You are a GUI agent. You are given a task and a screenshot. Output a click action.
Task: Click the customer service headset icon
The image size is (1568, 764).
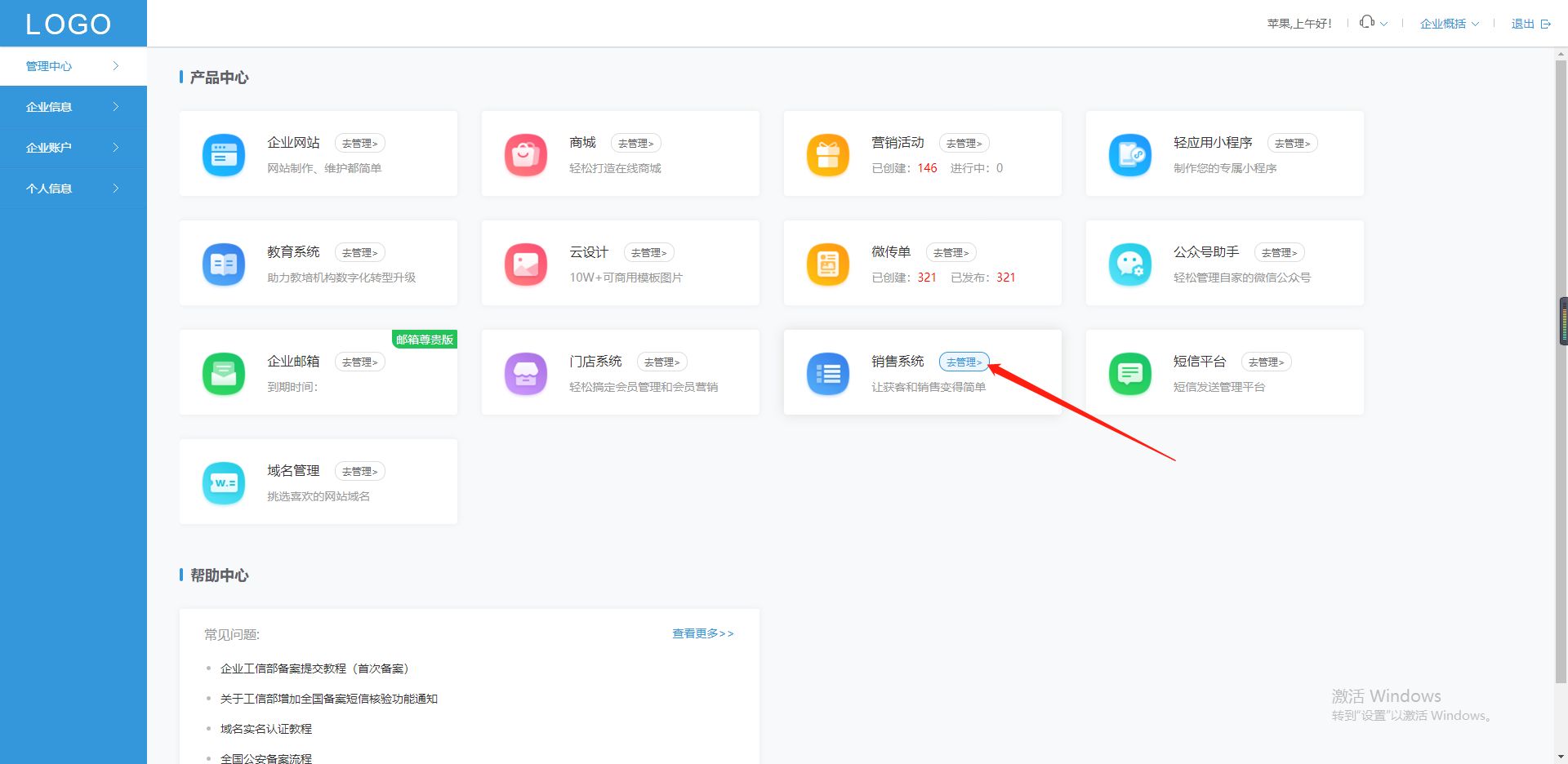(x=1366, y=22)
